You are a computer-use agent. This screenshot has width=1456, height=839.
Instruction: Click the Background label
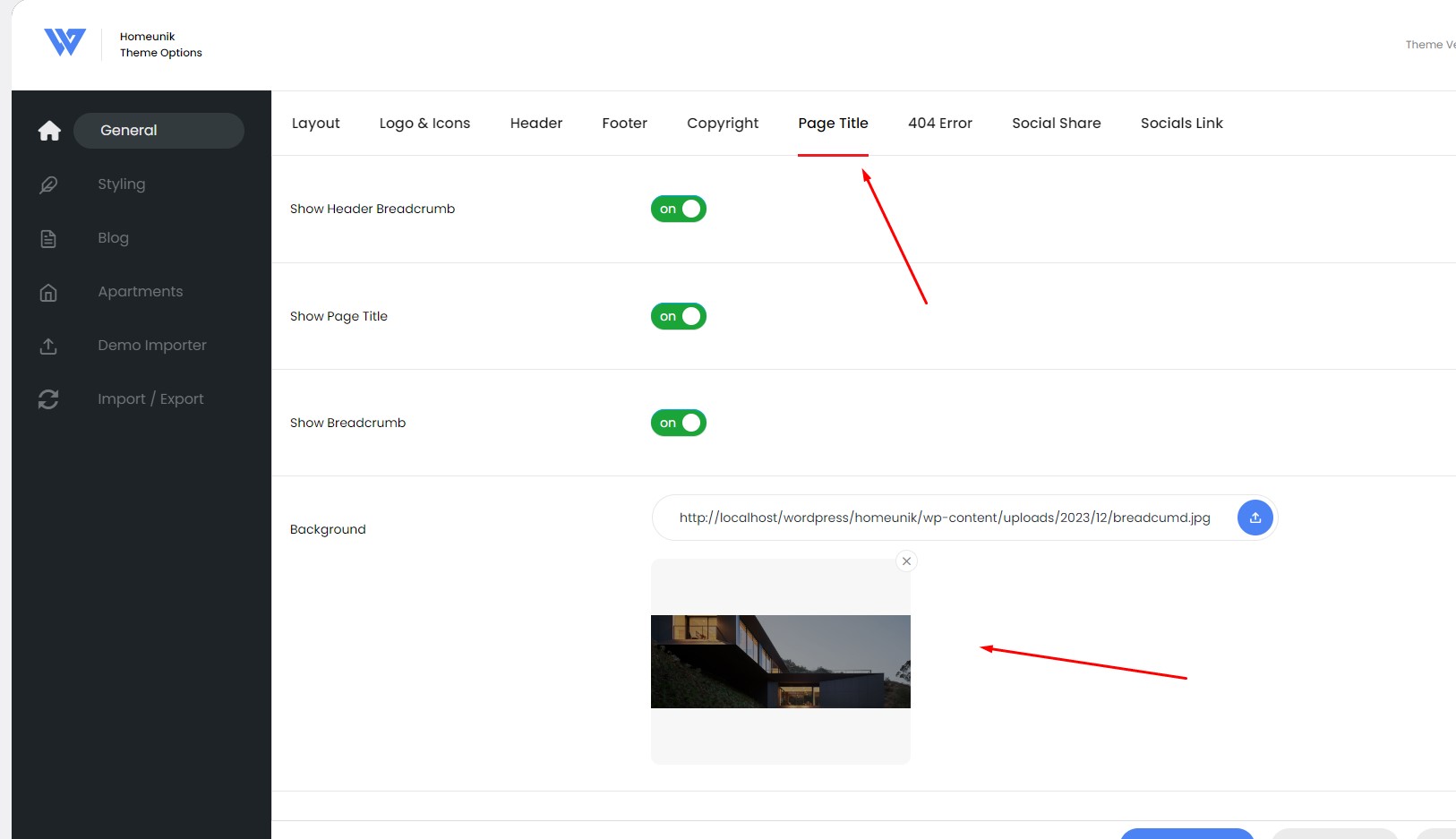coord(328,529)
